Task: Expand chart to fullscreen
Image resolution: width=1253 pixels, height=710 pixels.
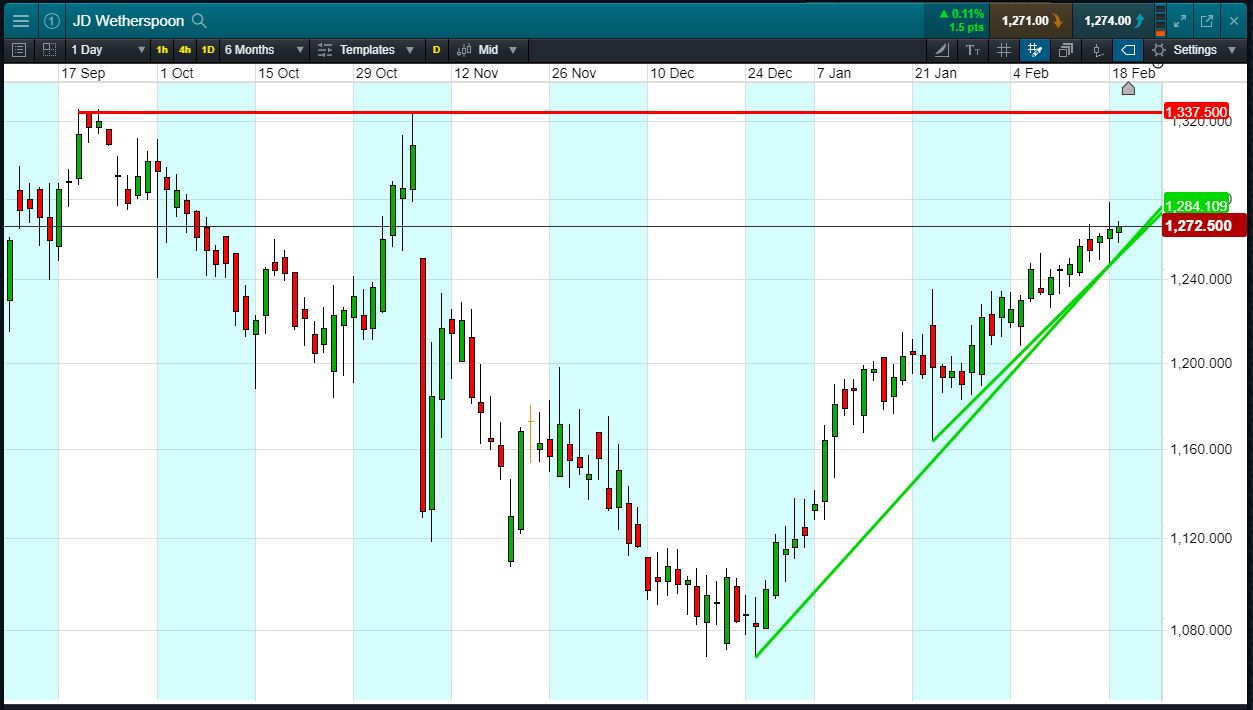Action: (x=1180, y=20)
